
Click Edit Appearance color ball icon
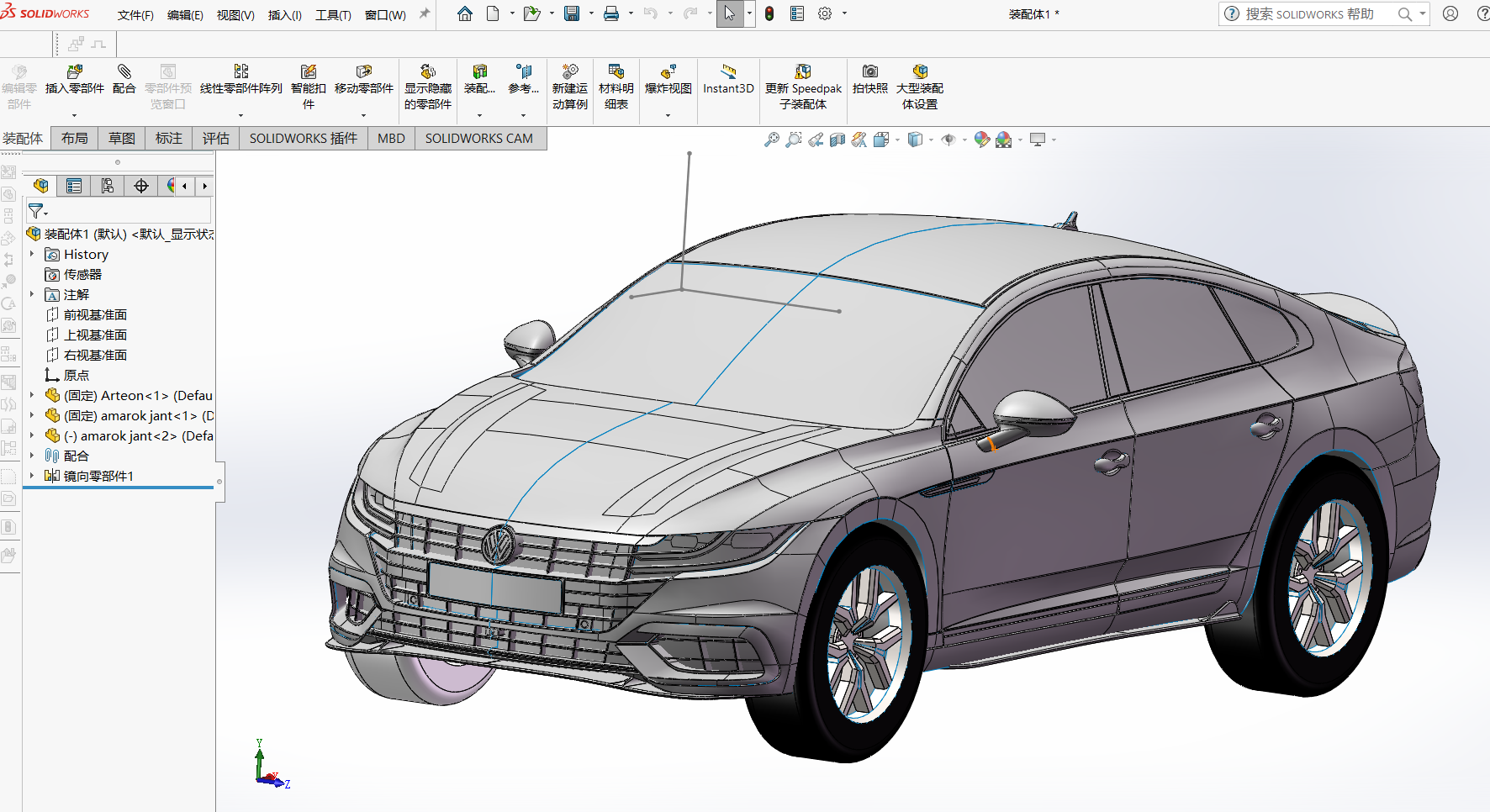click(981, 140)
